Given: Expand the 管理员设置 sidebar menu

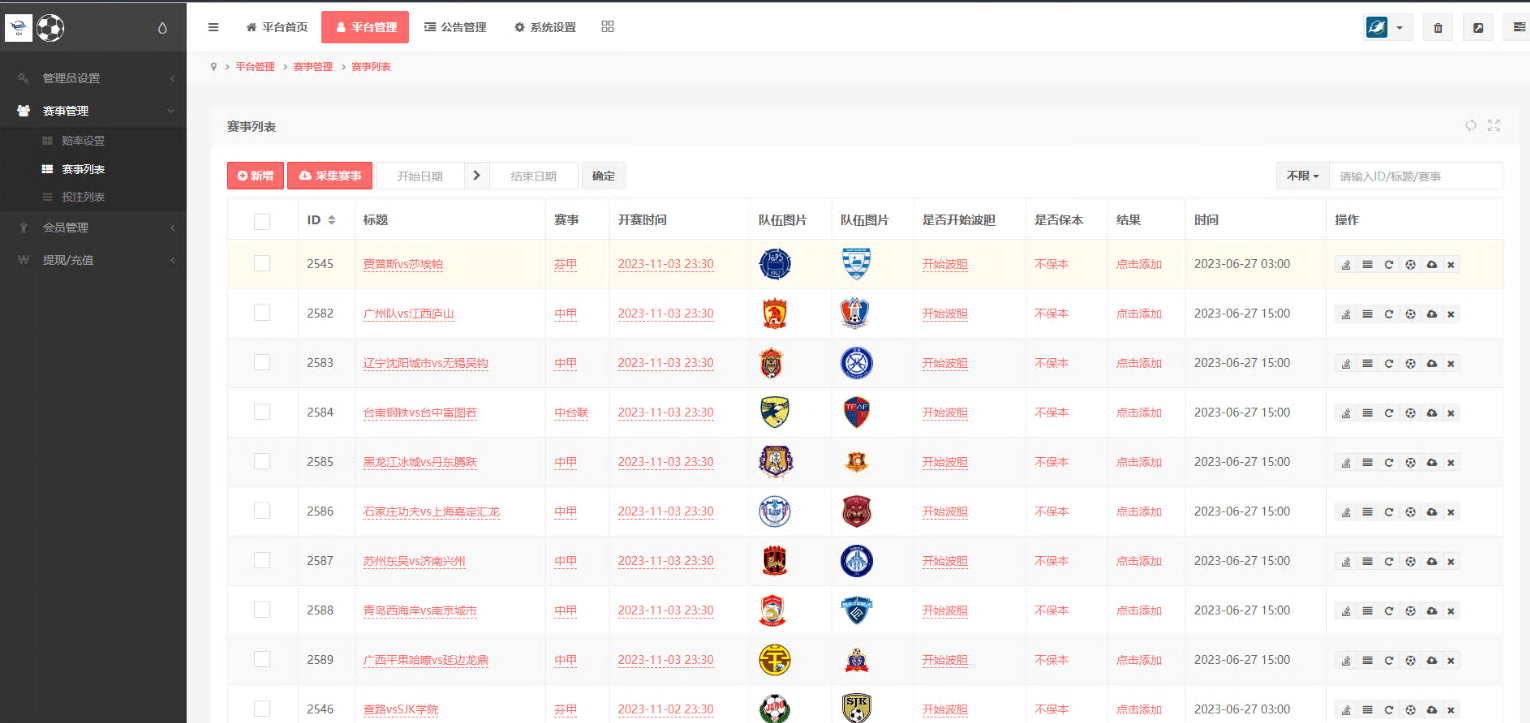Looking at the screenshot, I should coord(93,78).
